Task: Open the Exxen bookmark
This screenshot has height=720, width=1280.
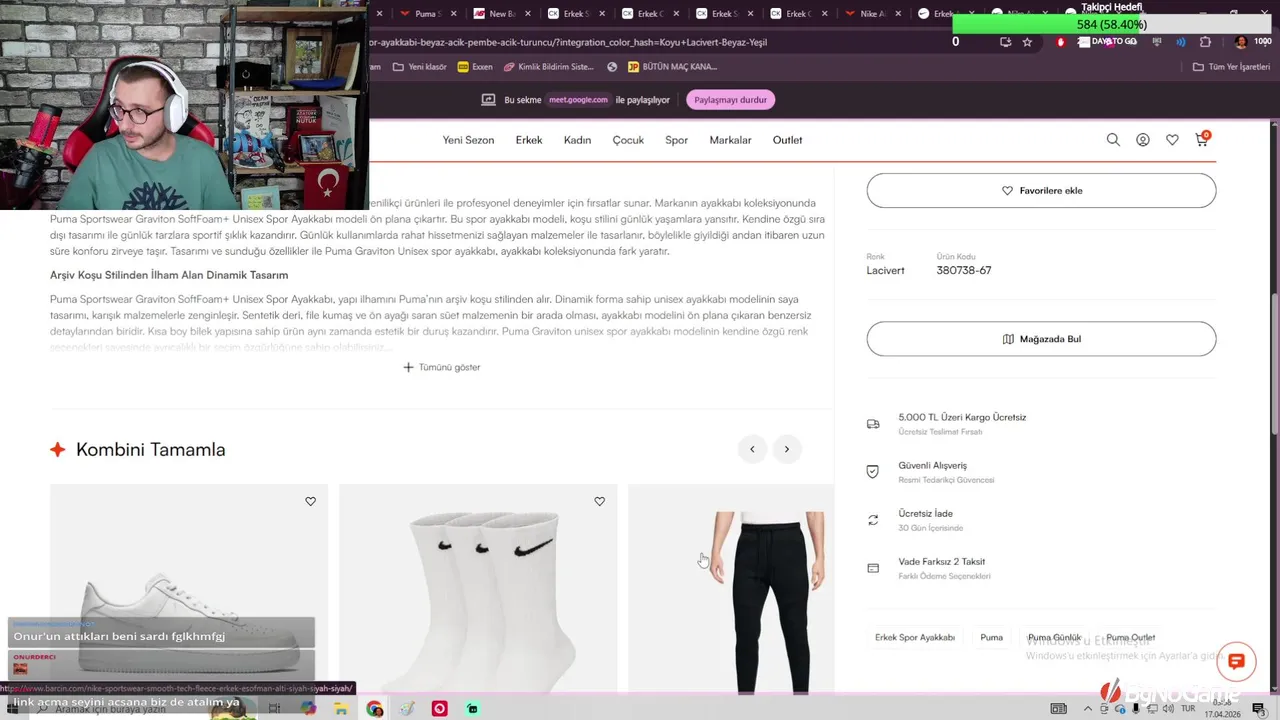Action: pos(475,67)
